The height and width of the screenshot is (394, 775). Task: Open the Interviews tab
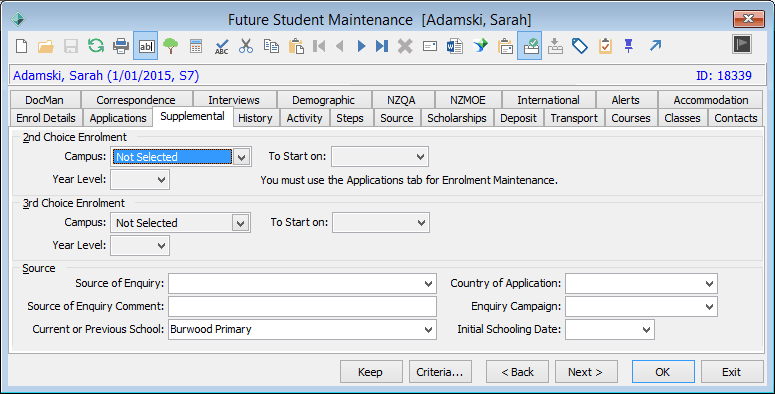pos(234,100)
